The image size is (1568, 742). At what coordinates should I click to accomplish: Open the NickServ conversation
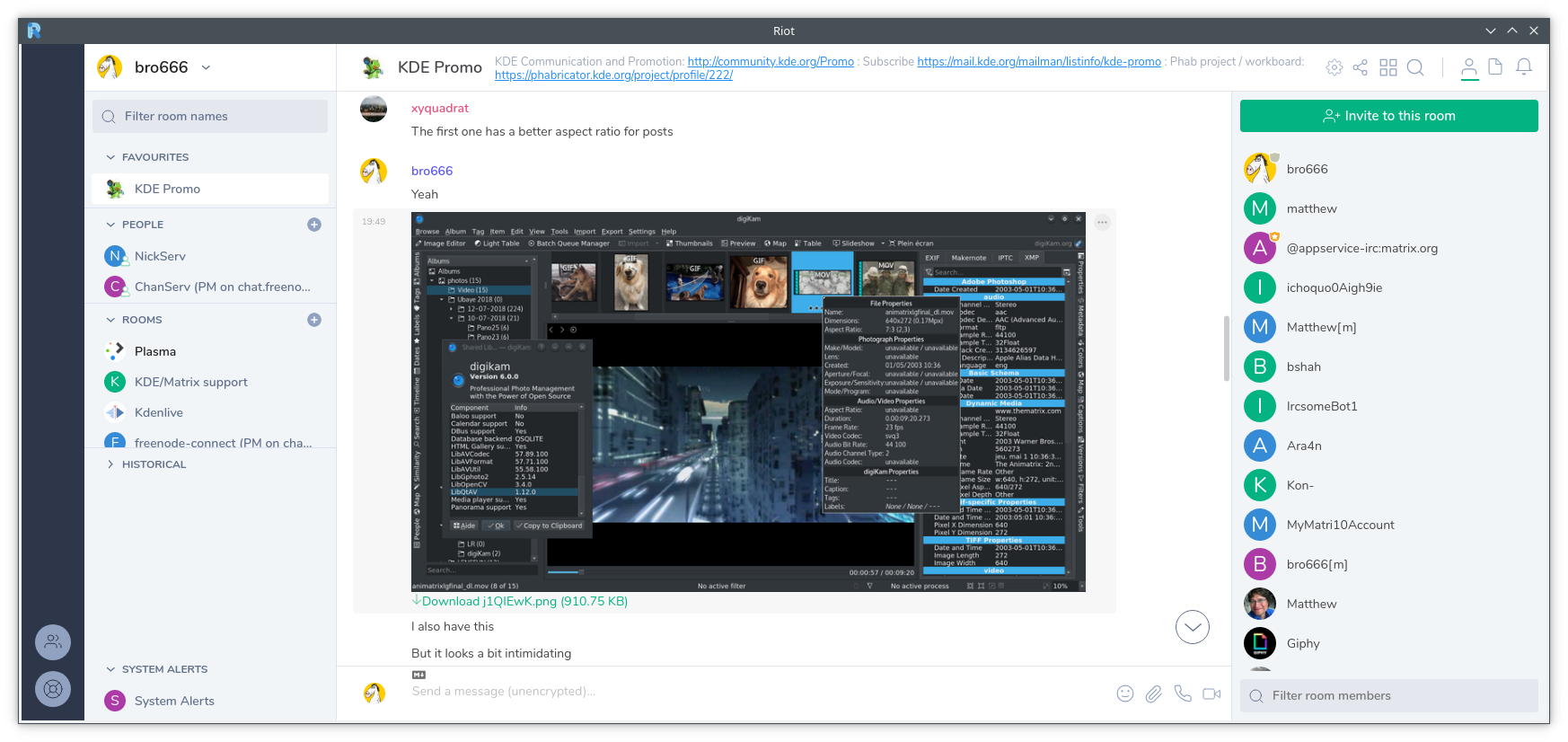(x=210, y=256)
